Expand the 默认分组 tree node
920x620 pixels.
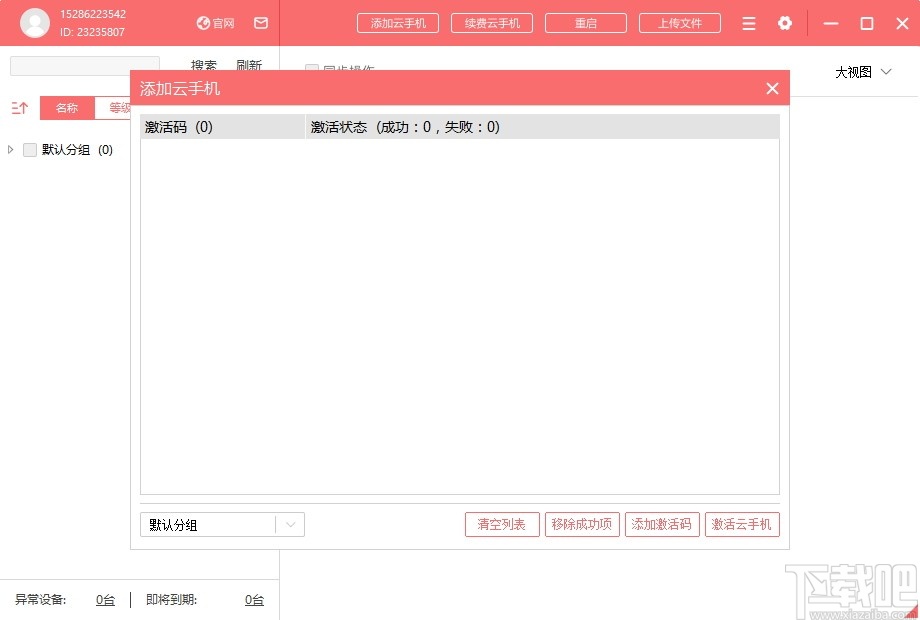12,149
